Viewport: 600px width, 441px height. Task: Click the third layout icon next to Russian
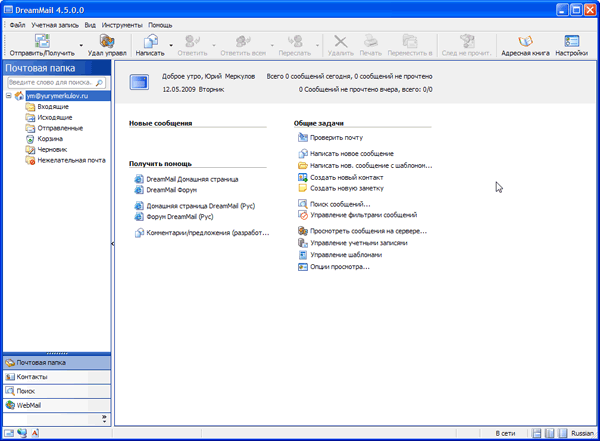tap(562, 433)
